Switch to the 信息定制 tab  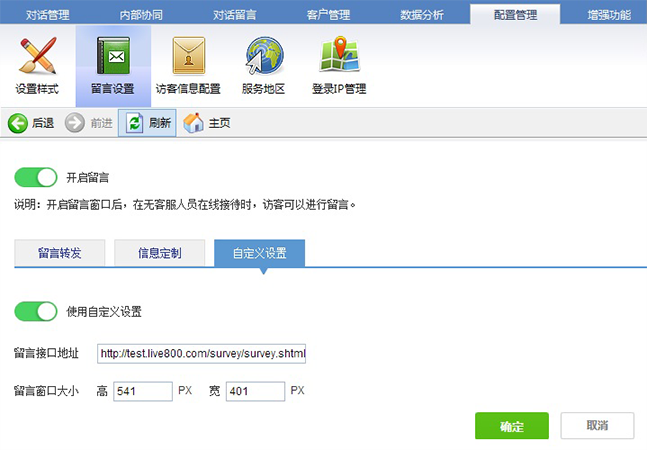pos(159,253)
